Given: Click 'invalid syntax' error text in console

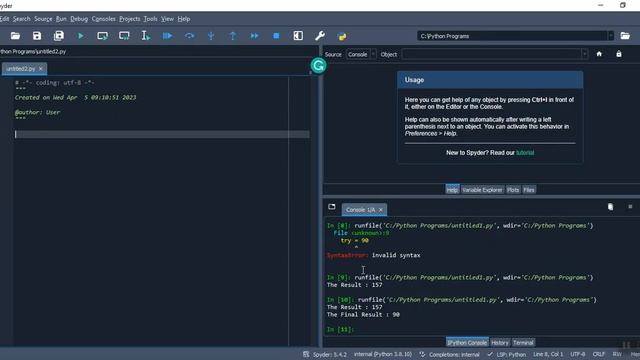Looking at the screenshot, I should coord(396,255).
